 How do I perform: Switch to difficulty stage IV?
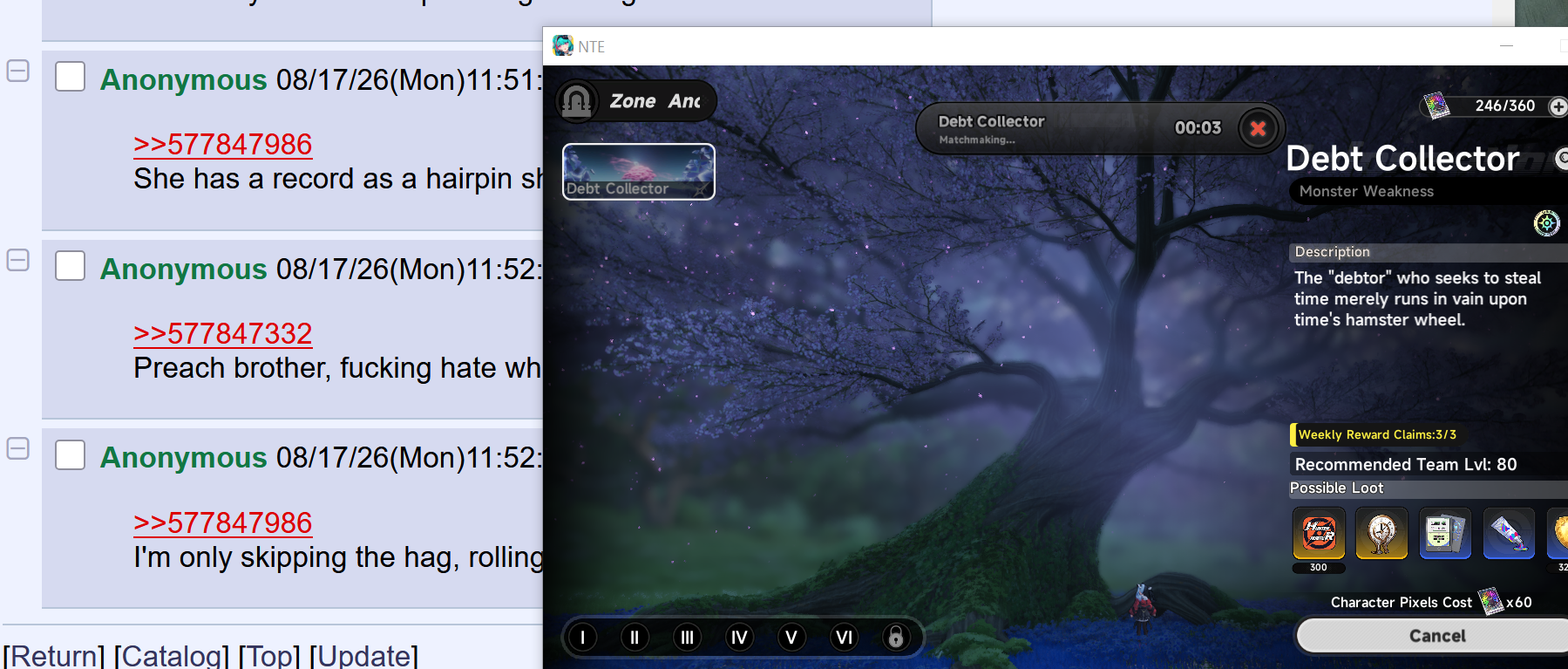[x=739, y=638]
